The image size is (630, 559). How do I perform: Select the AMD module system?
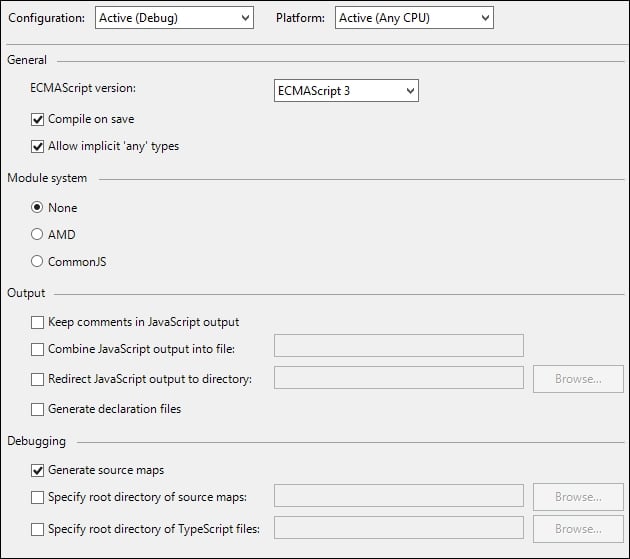(38, 235)
